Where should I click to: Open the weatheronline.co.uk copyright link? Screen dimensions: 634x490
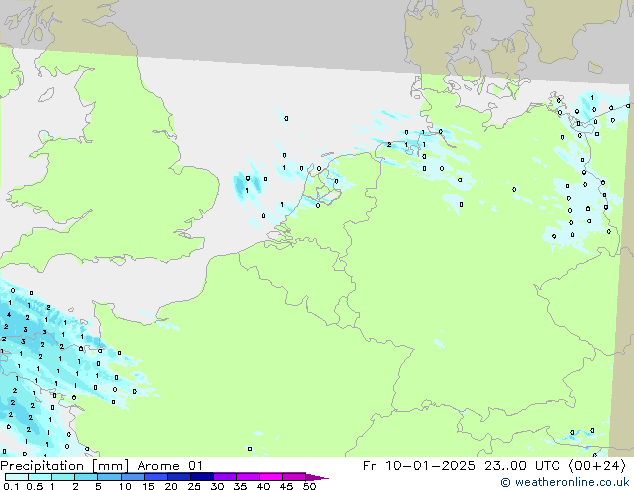565,482
